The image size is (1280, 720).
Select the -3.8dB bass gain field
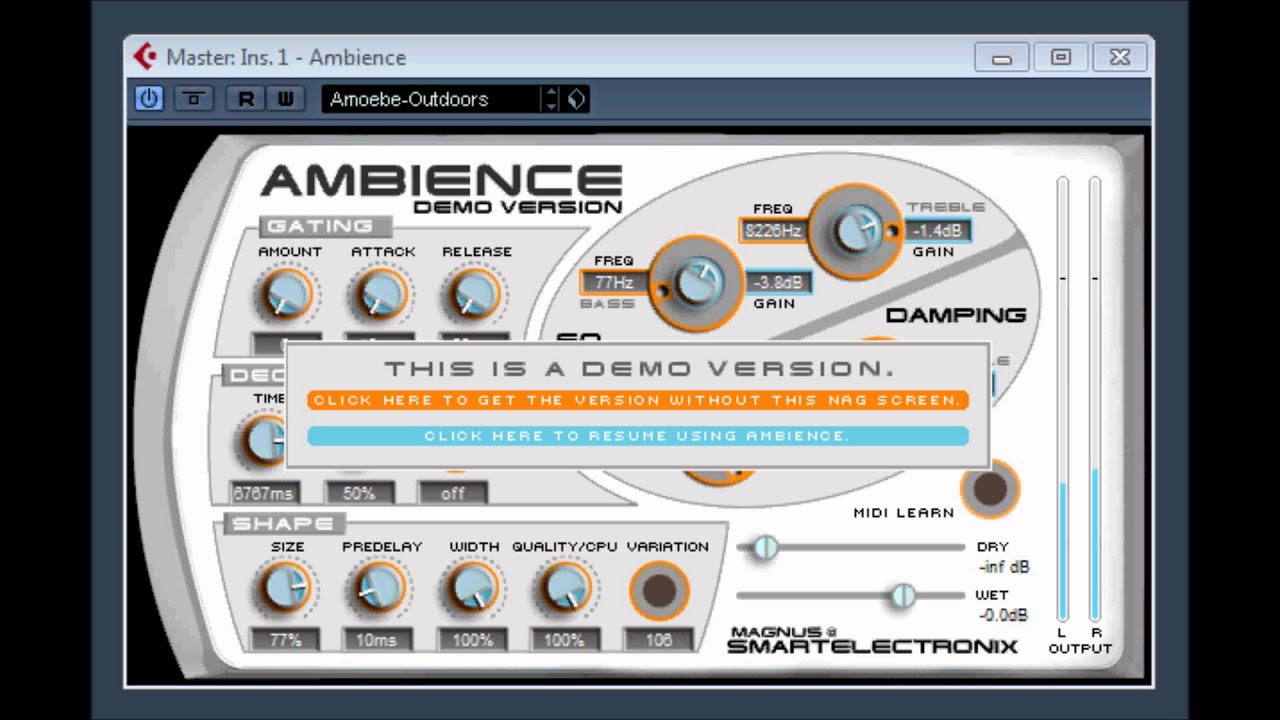(778, 283)
